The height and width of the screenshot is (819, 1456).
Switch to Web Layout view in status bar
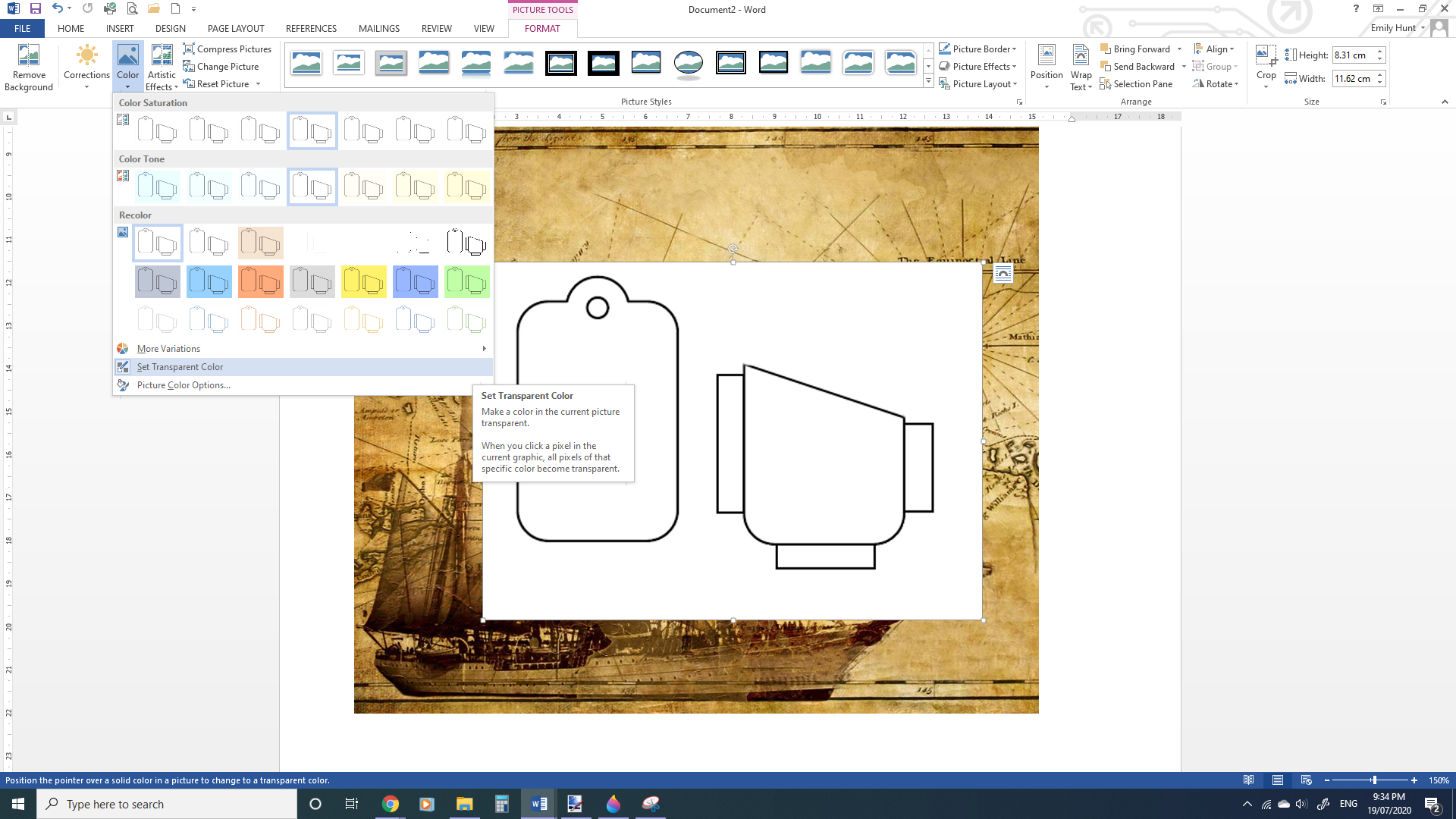click(x=1306, y=780)
